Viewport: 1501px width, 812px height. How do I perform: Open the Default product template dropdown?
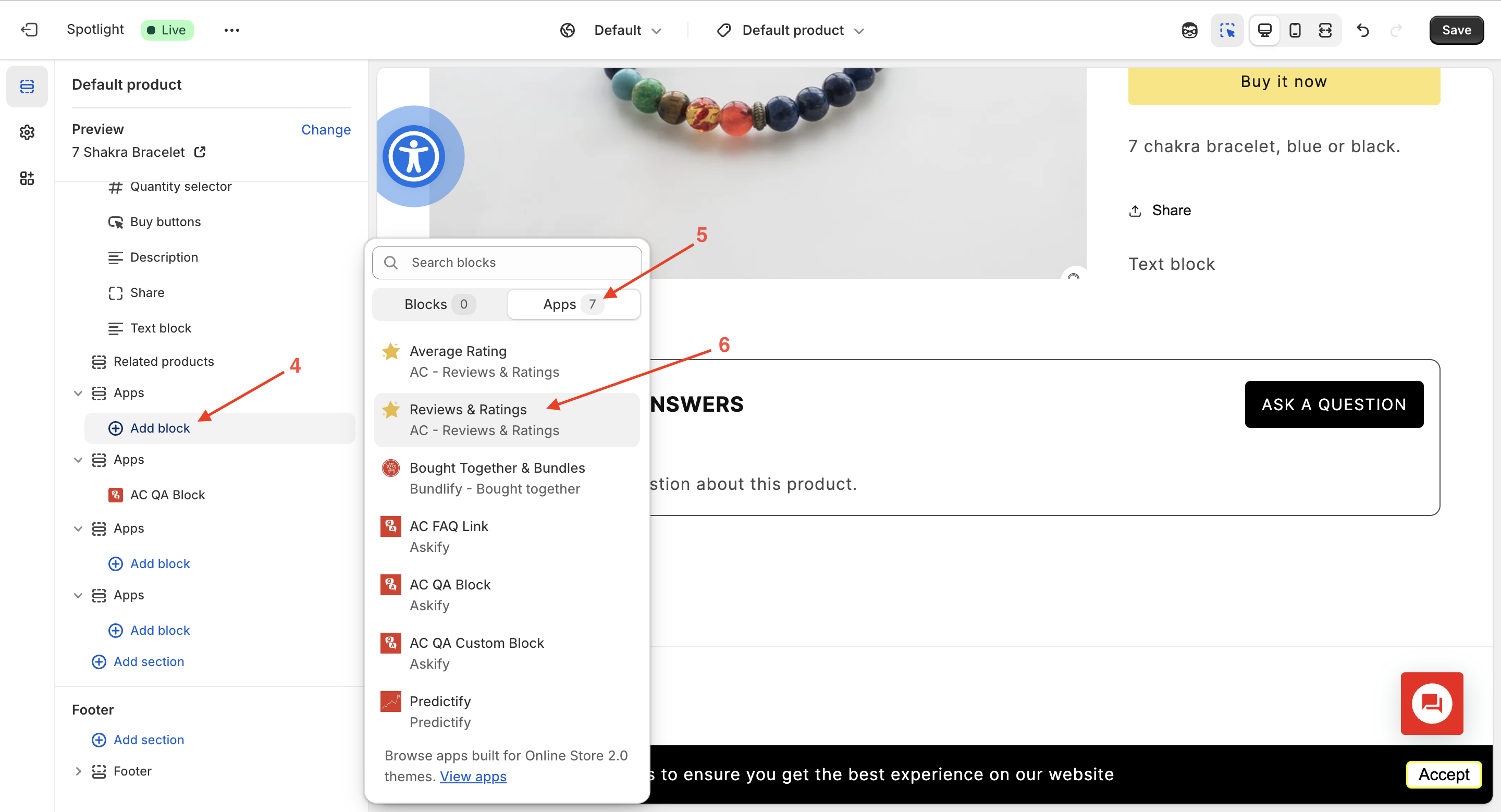pos(803,30)
